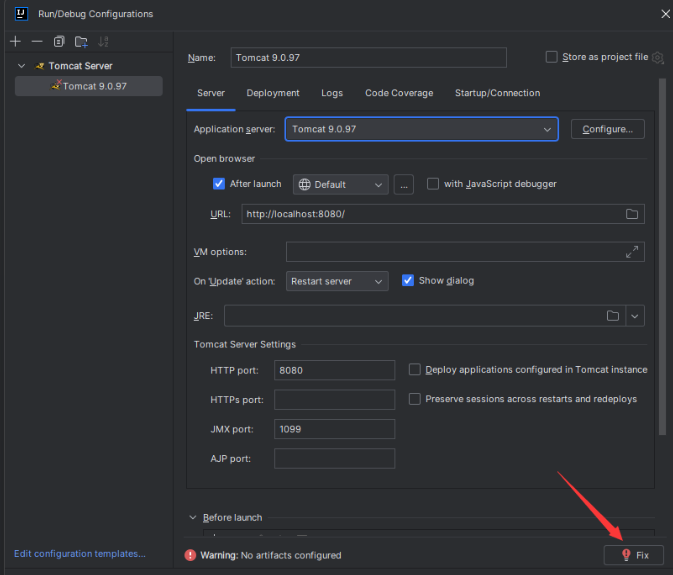The width and height of the screenshot is (673, 575).
Task: Enable with JavaScript debugger
Action: pyautogui.click(x=433, y=184)
